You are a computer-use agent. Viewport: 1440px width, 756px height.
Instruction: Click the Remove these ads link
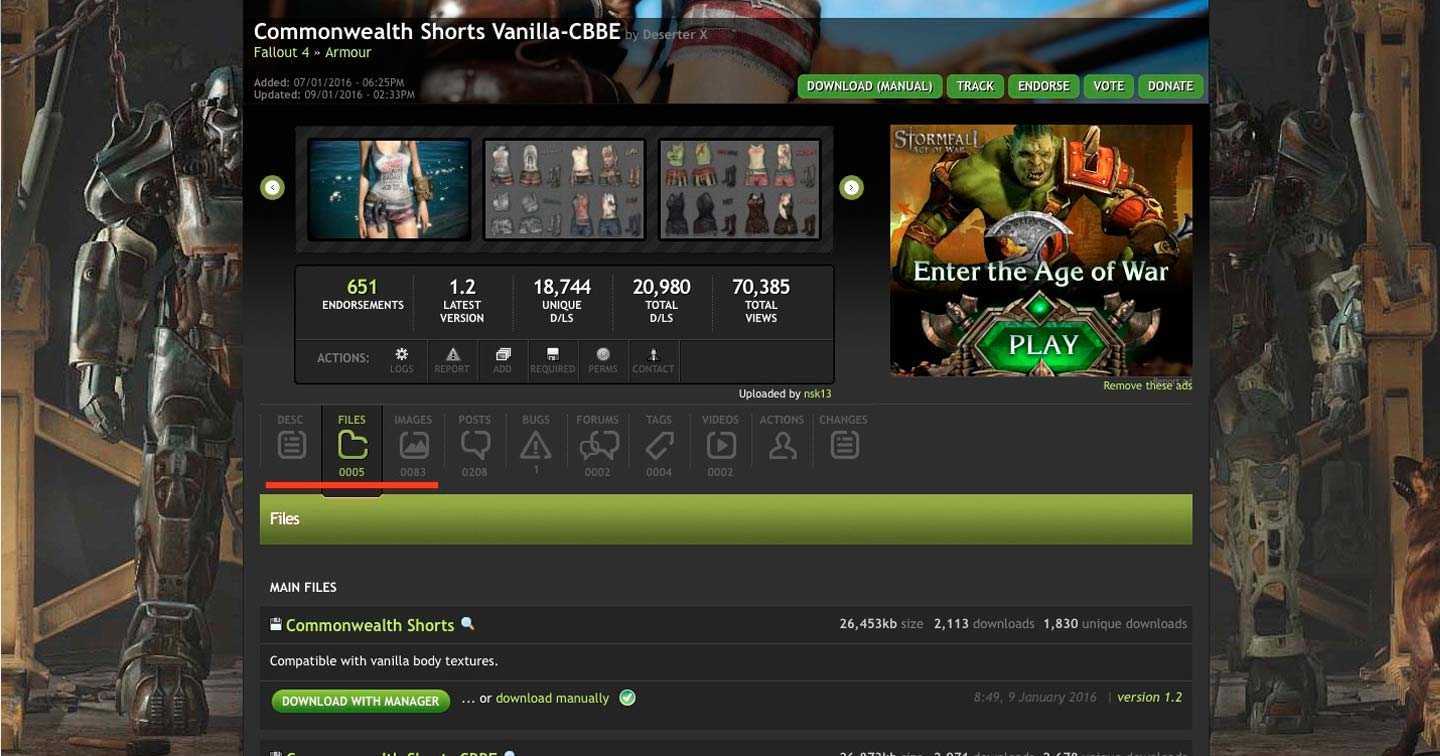click(x=1147, y=386)
